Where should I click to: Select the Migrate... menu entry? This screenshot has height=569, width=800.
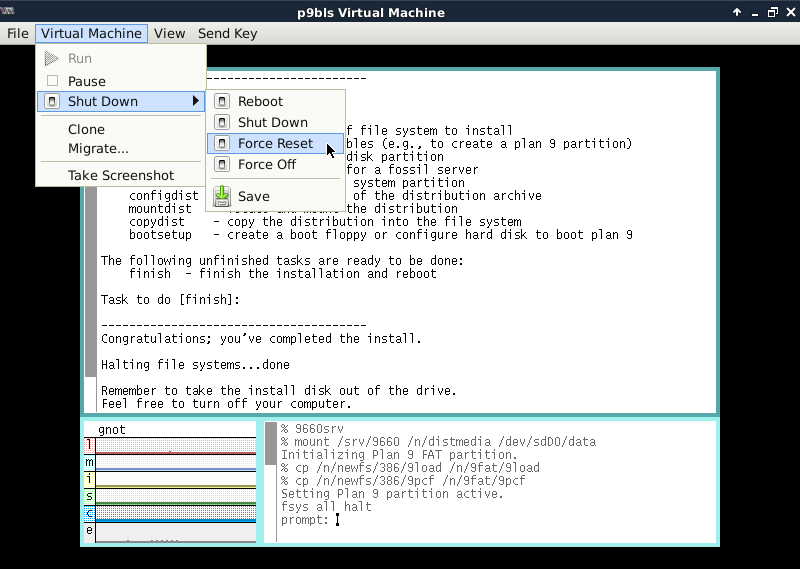coord(98,148)
